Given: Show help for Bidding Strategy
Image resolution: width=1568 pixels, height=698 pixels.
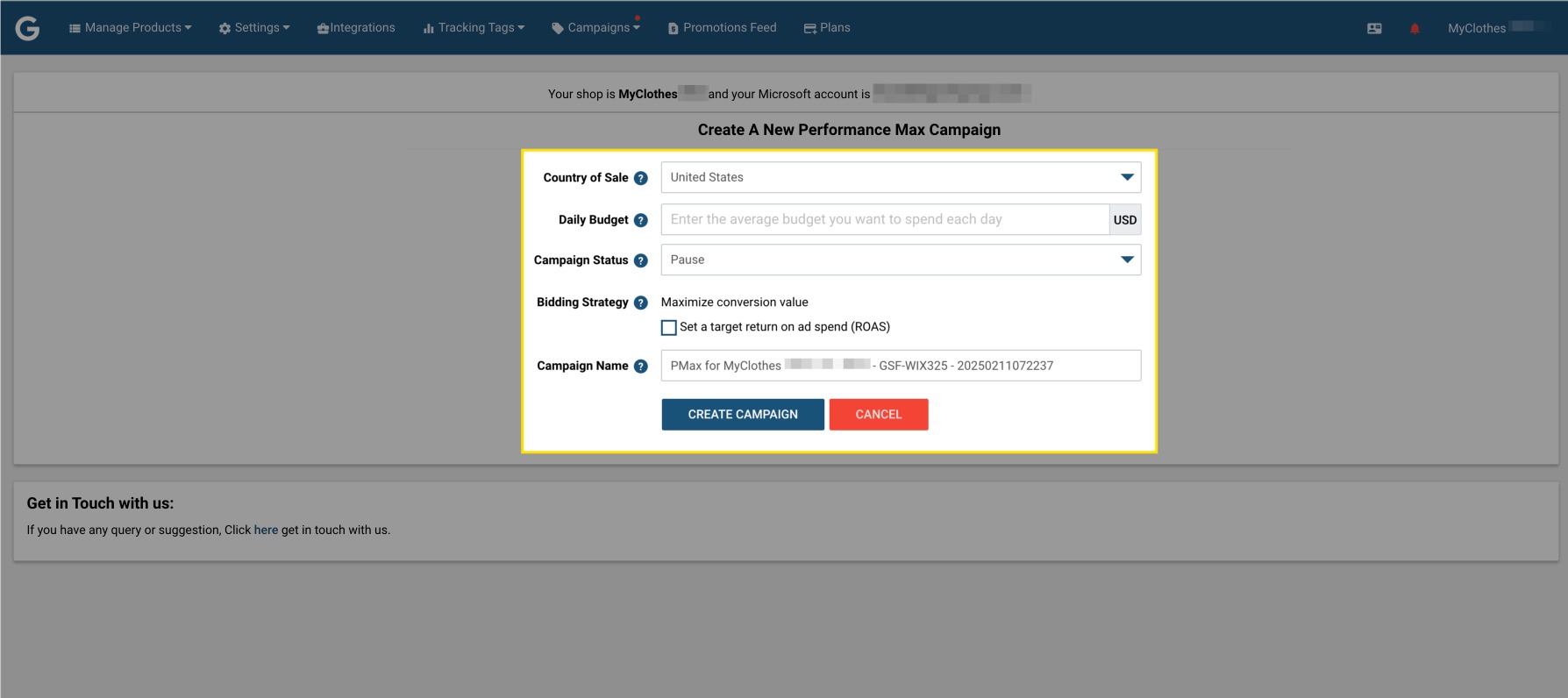Looking at the screenshot, I should point(641,303).
